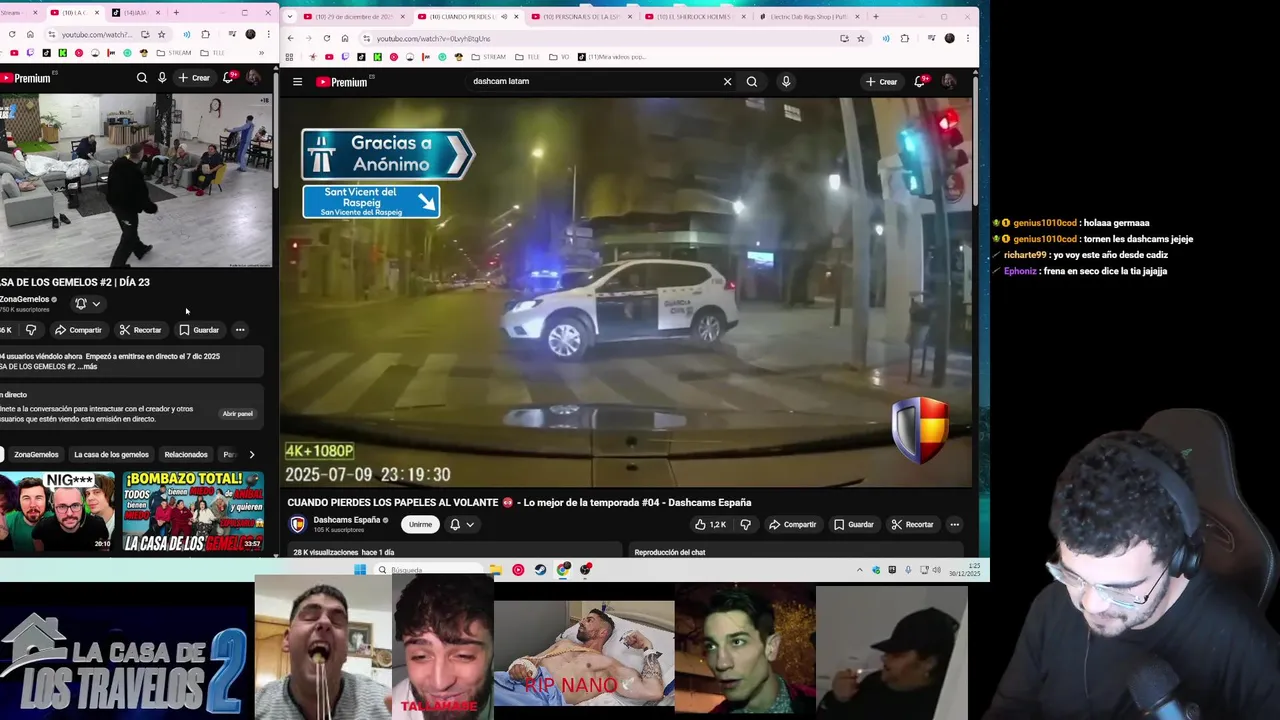Go to home page in right browser

tap(345, 38)
